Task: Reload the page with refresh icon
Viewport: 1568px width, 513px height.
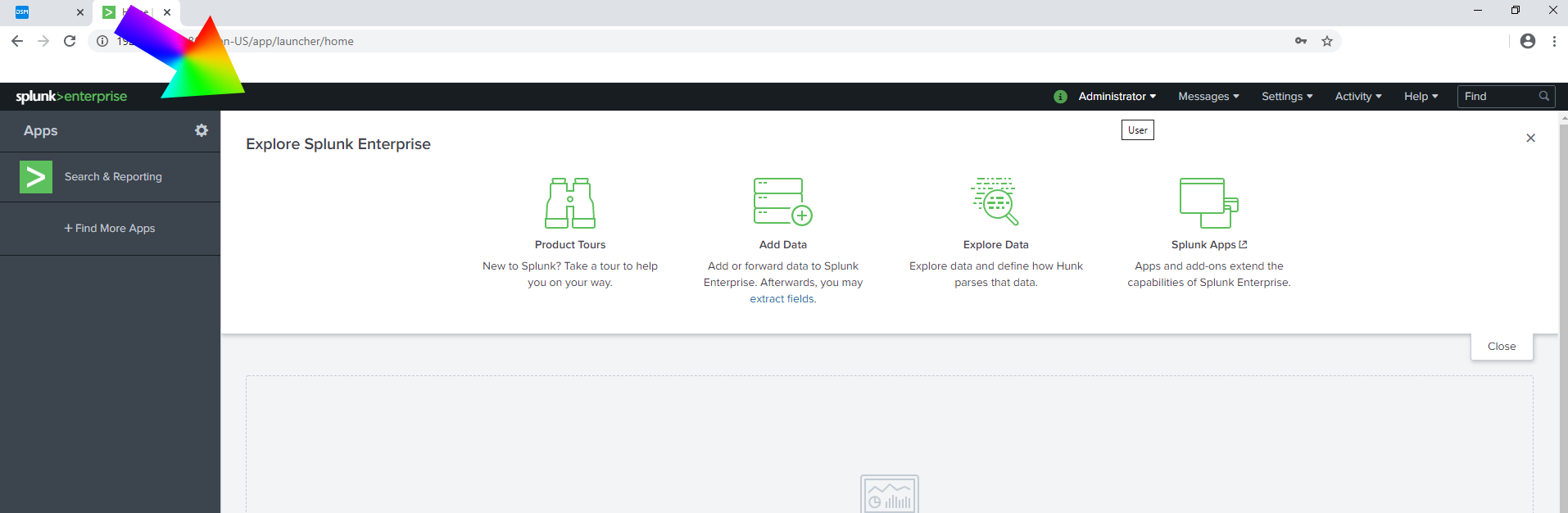Action: (x=70, y=41)
